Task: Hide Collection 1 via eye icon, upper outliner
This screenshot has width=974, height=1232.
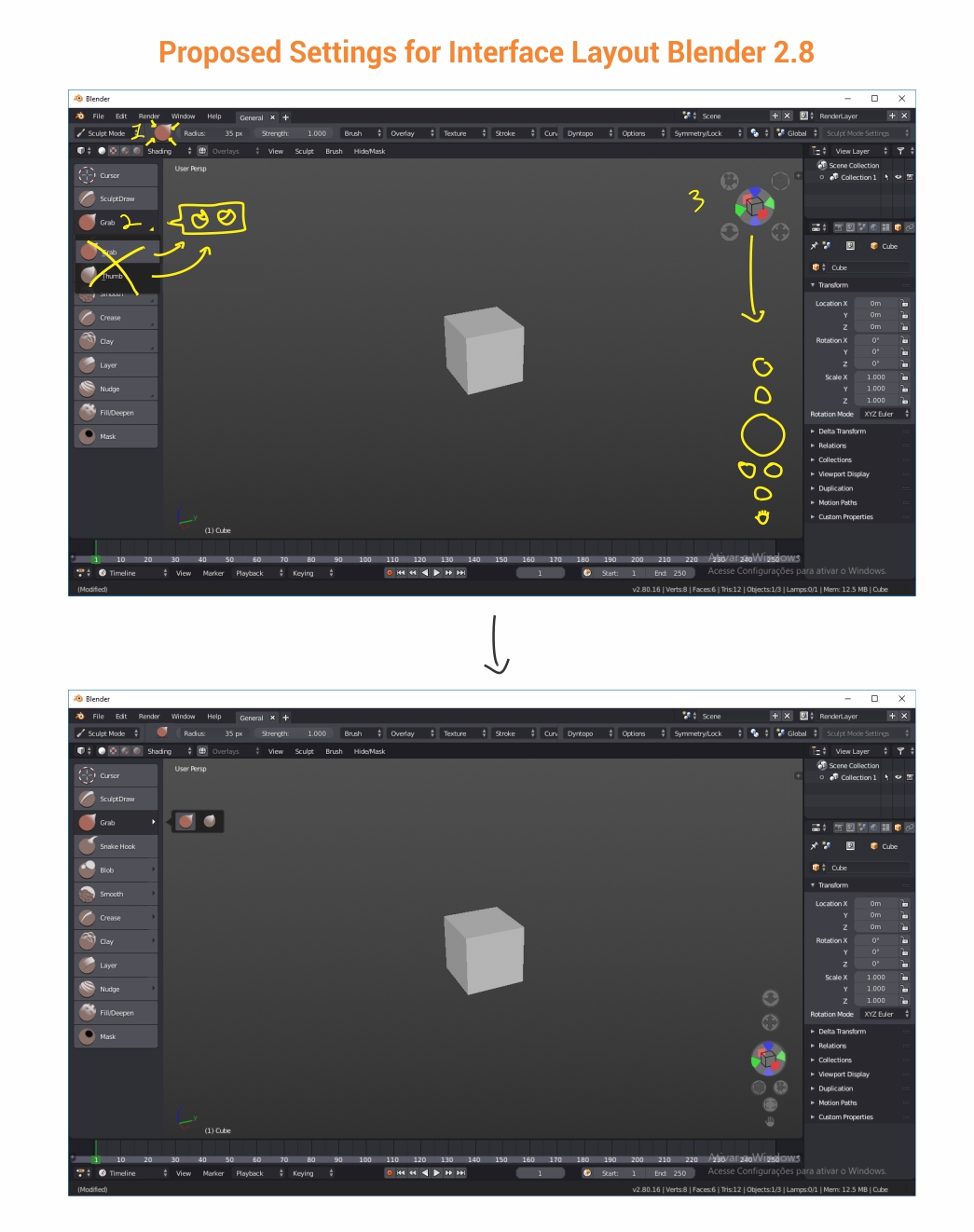Action: 899,177
